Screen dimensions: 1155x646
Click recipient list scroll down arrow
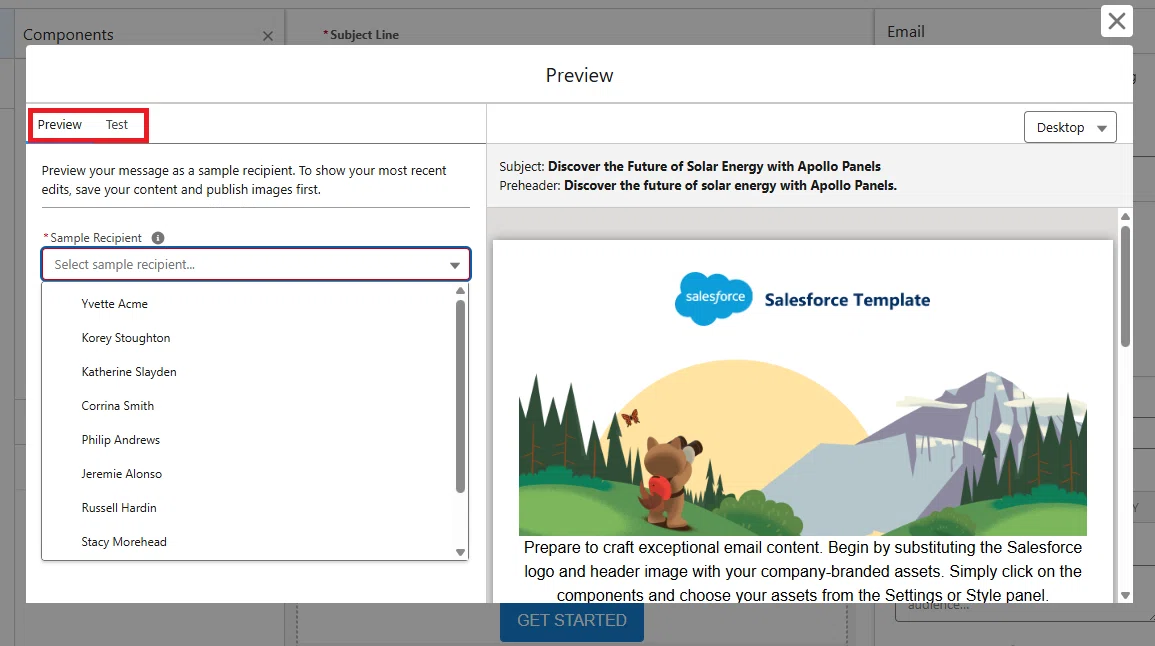point(460,552)
